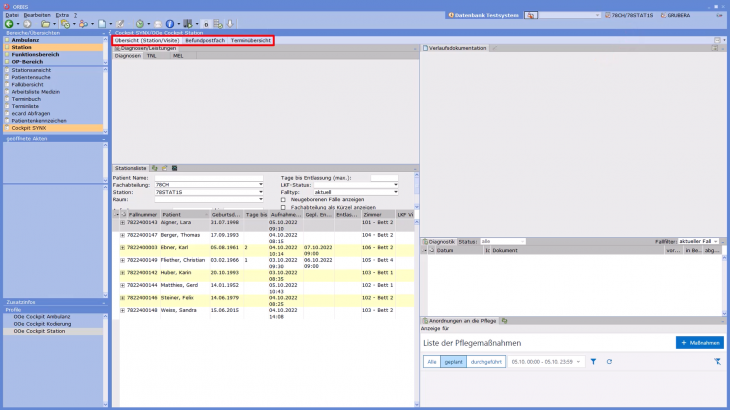Click the filter funnel icon in Pflegemaßnahmen

[x=593, y=361]
